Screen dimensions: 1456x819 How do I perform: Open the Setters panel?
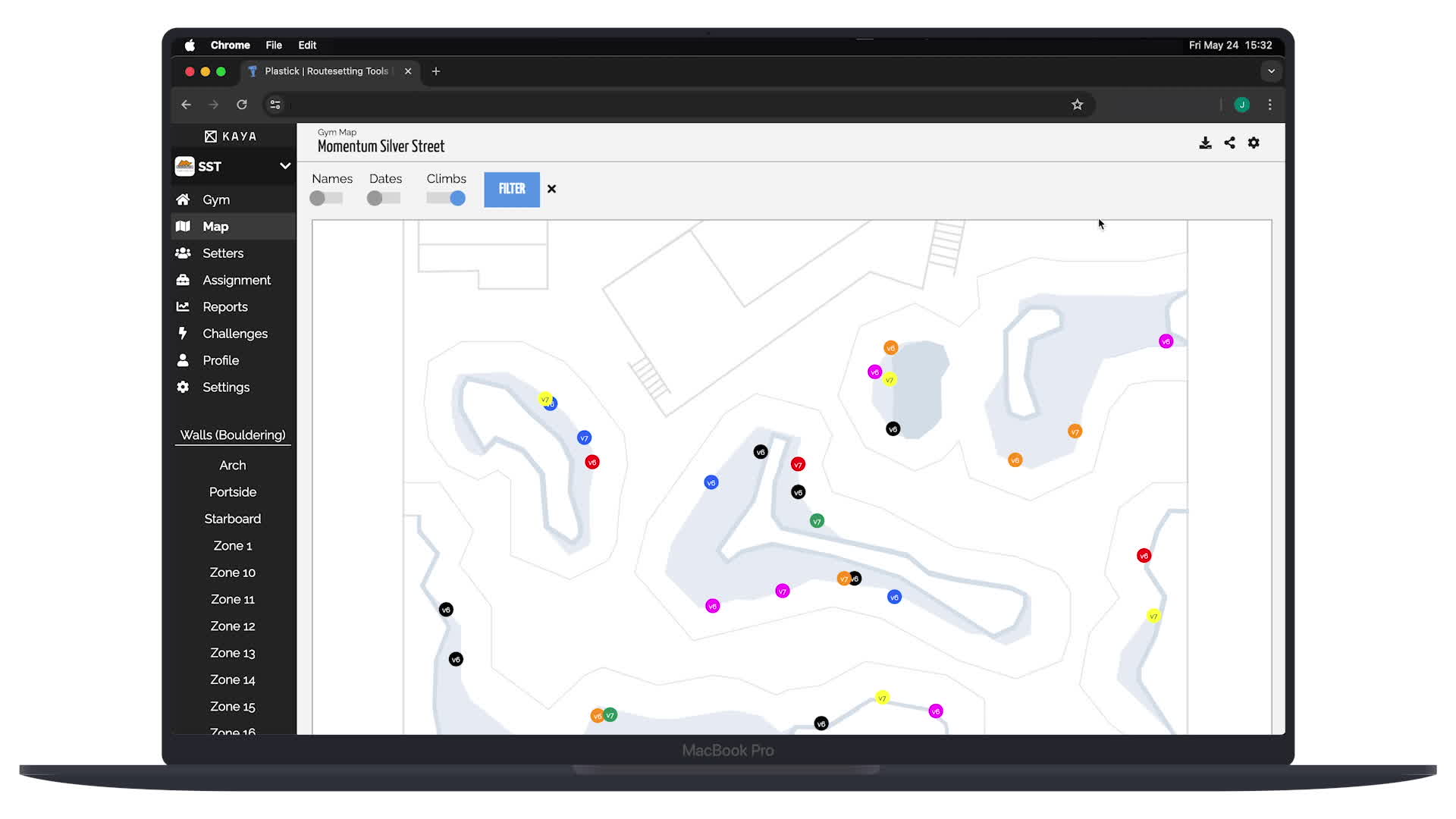[x=222, y=253]
